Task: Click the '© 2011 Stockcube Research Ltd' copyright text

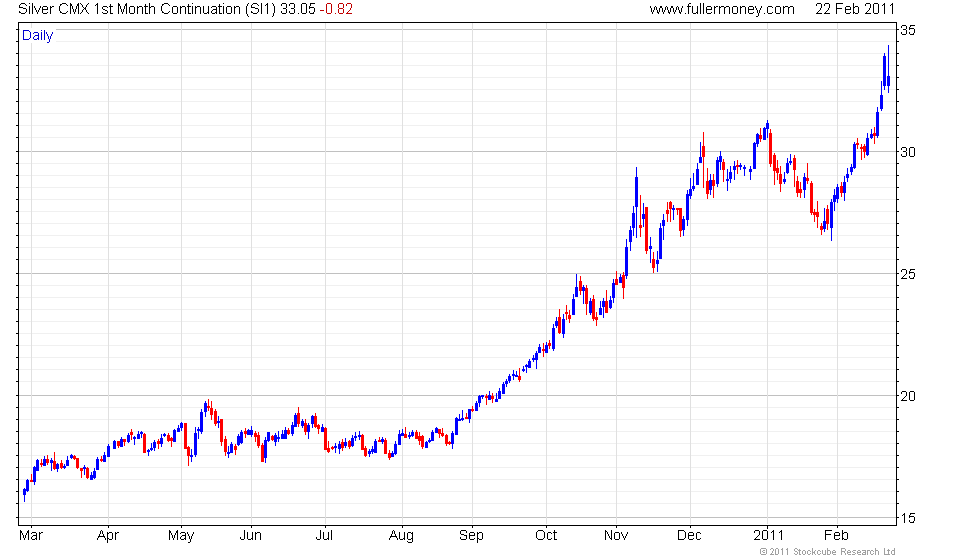Action: pos(828,552)
